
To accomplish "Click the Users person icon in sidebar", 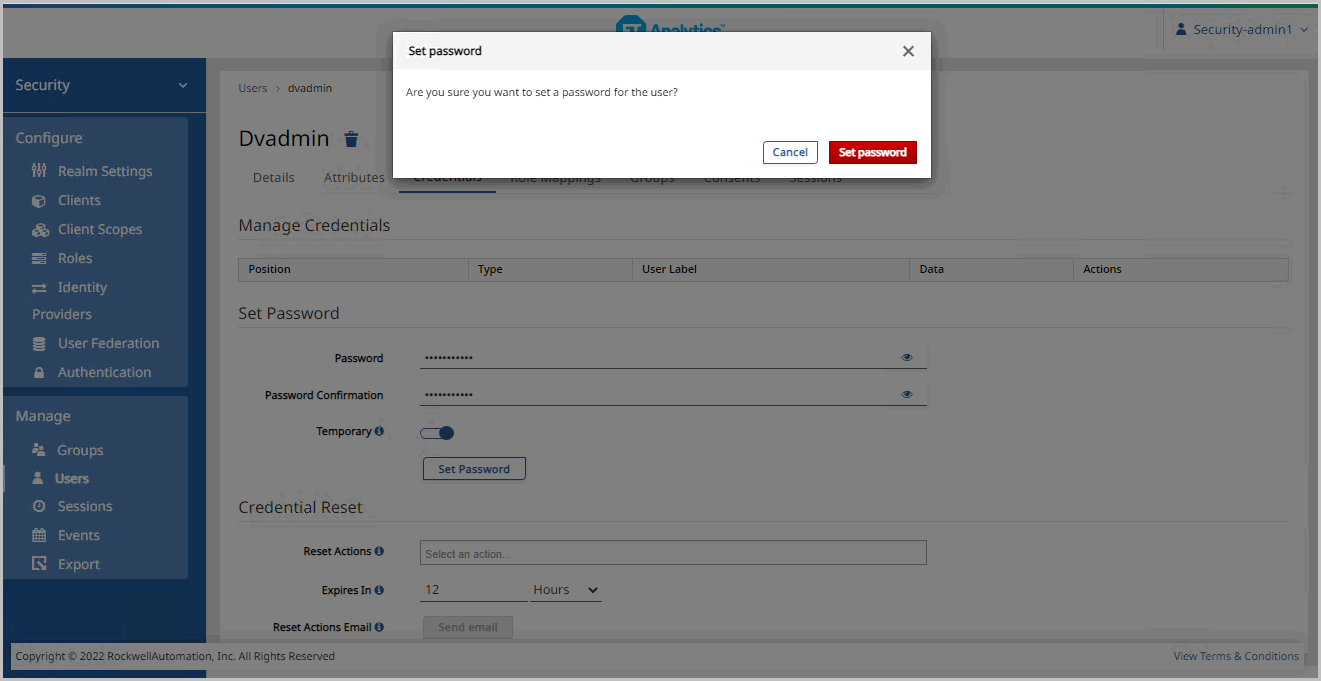I will [x=38, y=478].
